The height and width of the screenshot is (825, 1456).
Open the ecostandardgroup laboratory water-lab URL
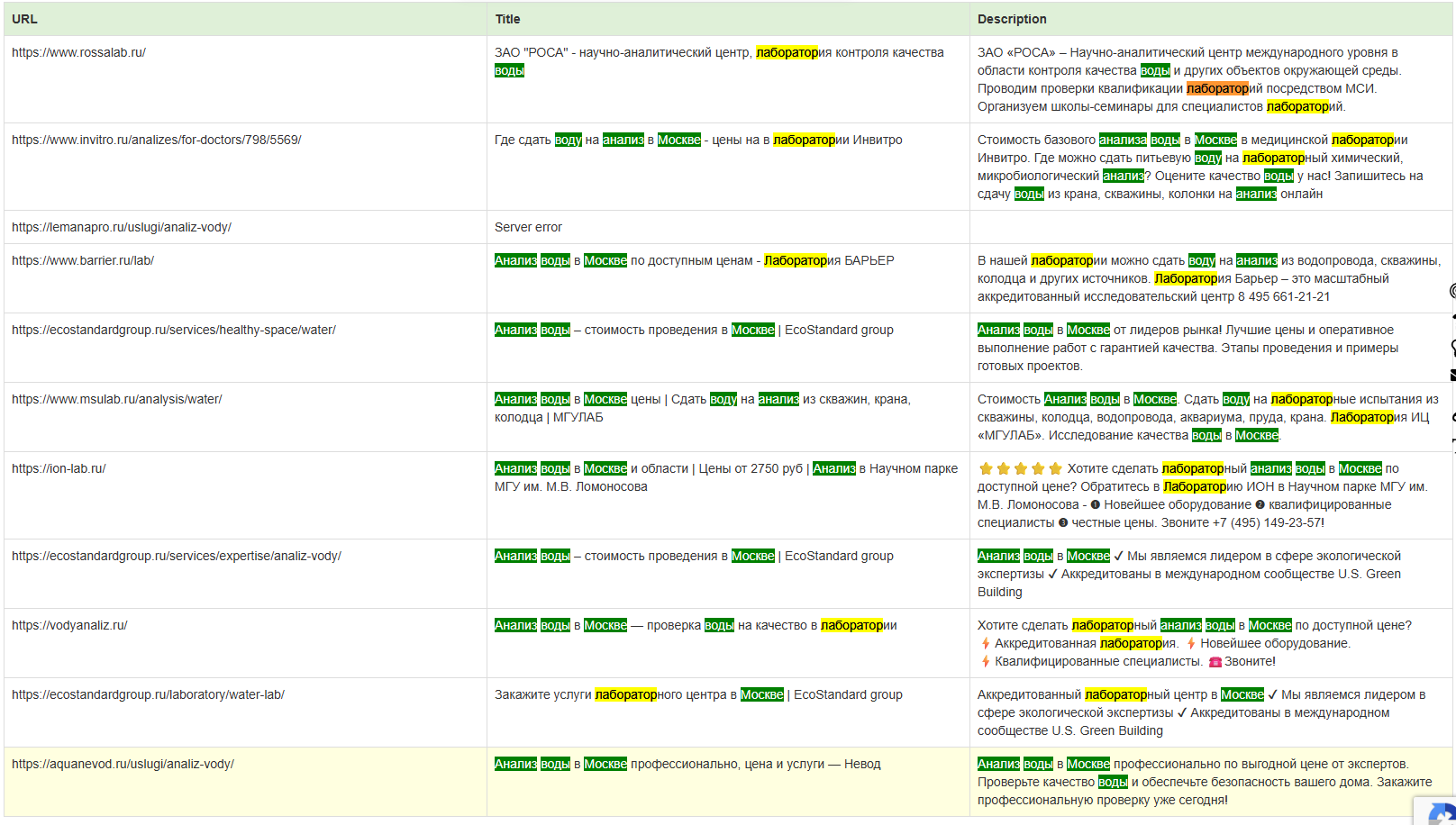(x=148, y=694)
